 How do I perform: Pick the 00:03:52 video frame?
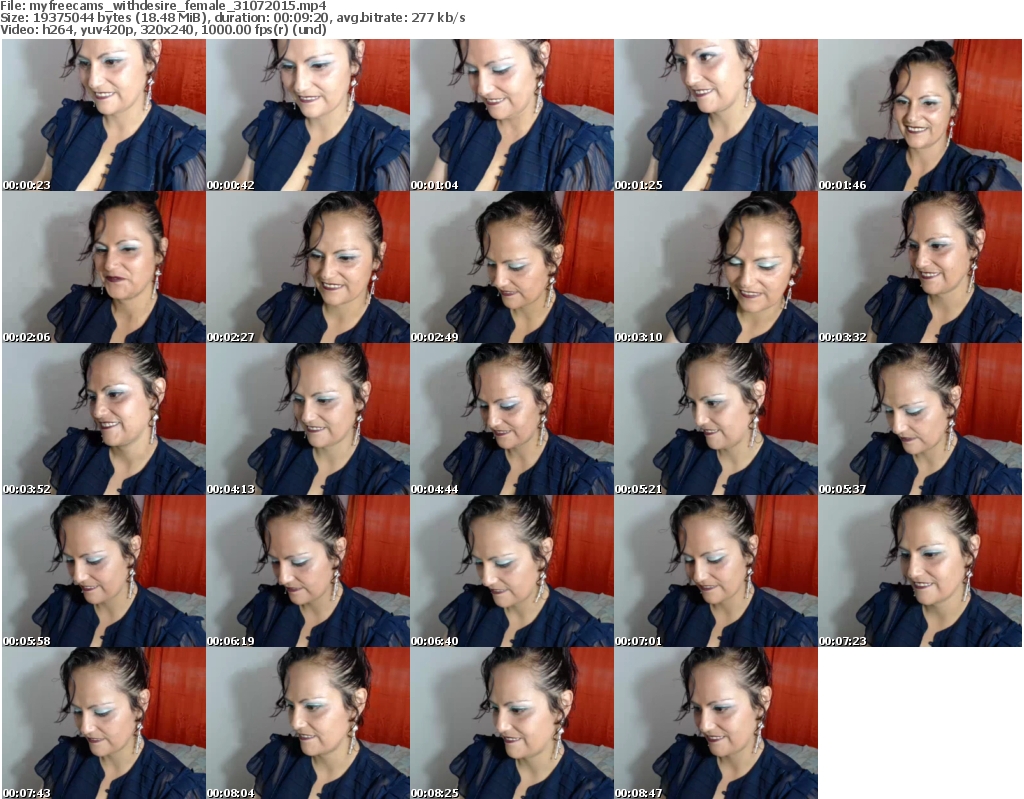(x=104, y=419)
